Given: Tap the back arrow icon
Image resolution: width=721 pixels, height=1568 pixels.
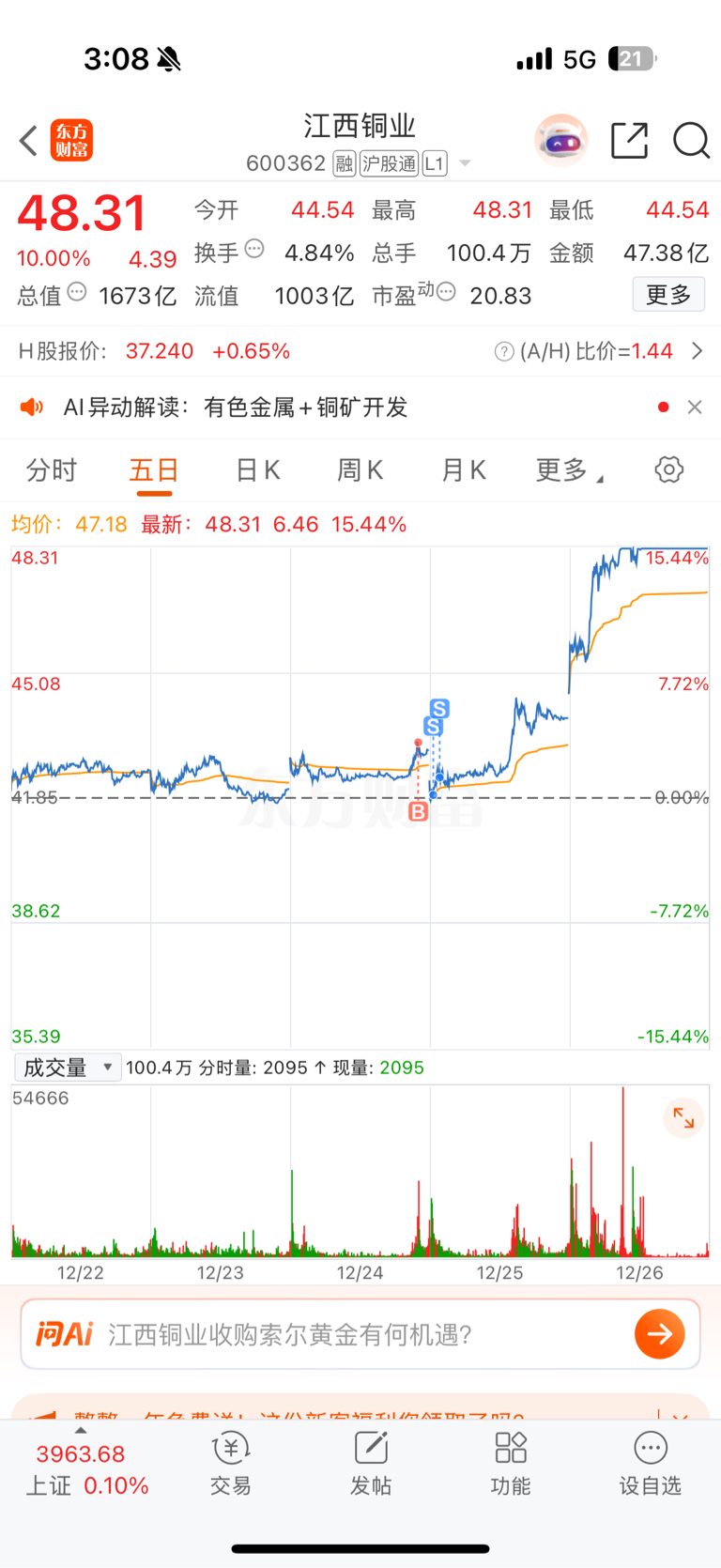Looking at the screenshot, I should [28, 141].
